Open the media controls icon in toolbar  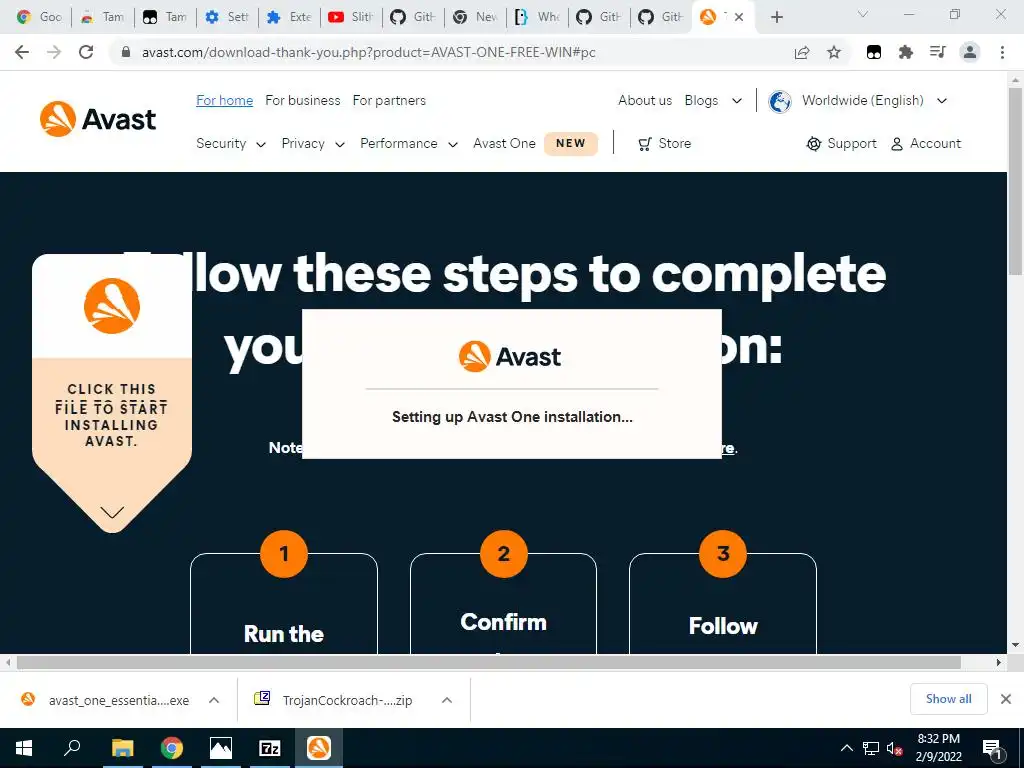(938, 52)
